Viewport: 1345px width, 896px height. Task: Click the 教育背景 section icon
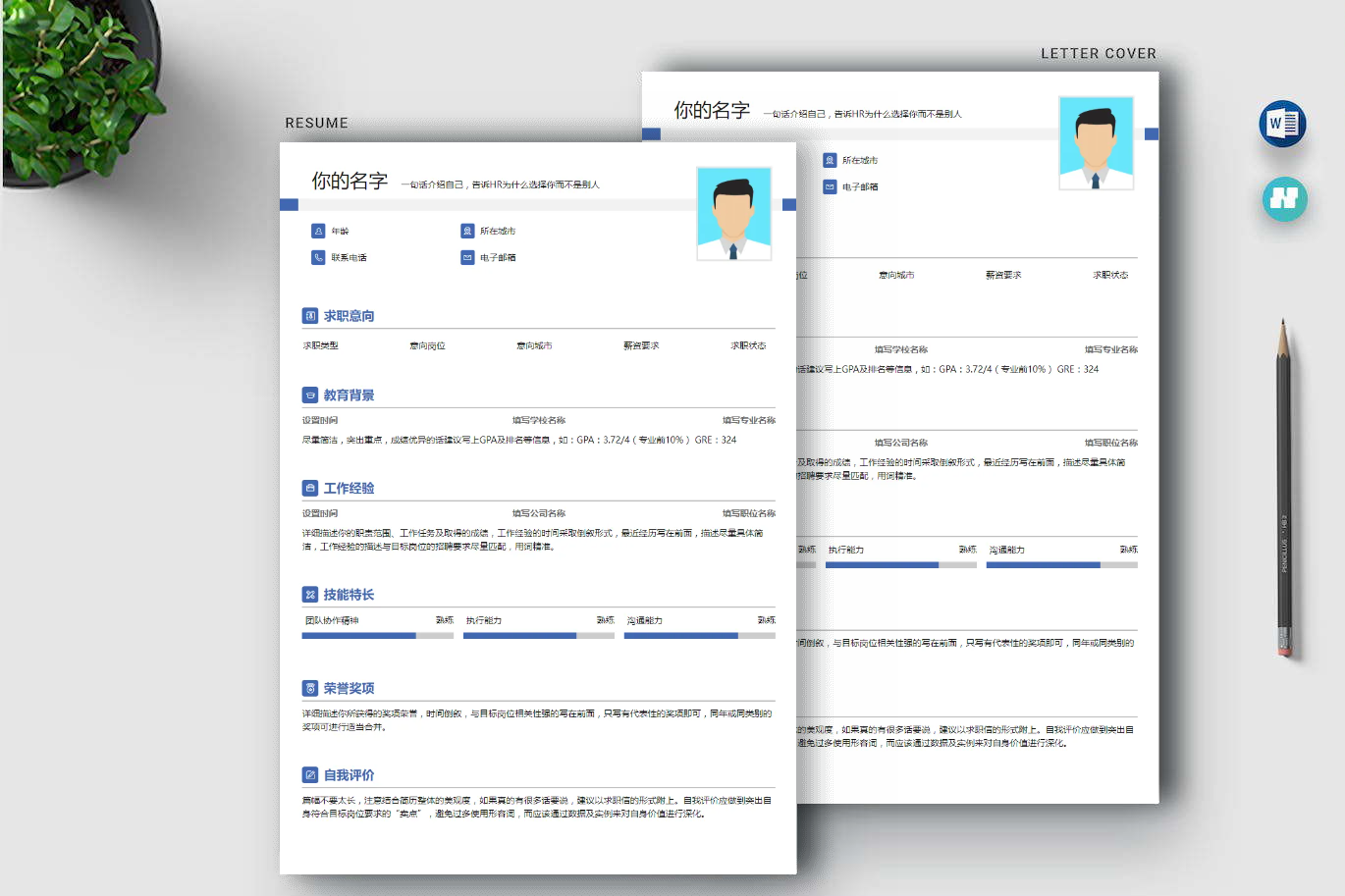click(x=310, y=395)
